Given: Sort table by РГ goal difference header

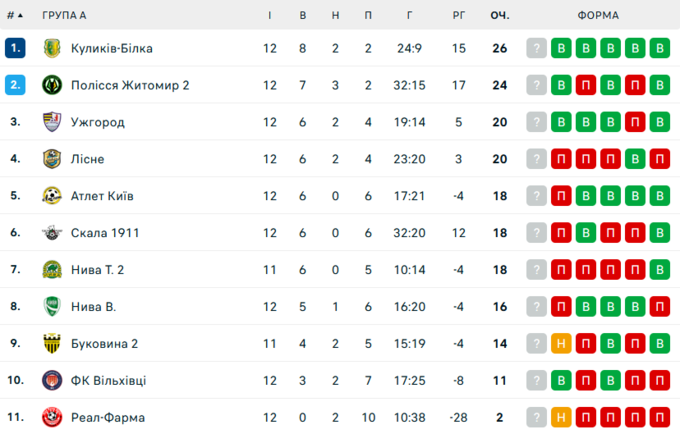Looking at the screenshot, I should tap(459, 15).
